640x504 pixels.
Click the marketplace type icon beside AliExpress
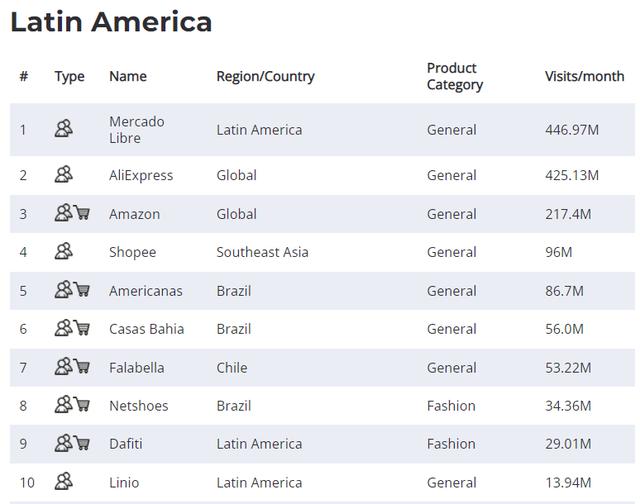pos(64,174)
